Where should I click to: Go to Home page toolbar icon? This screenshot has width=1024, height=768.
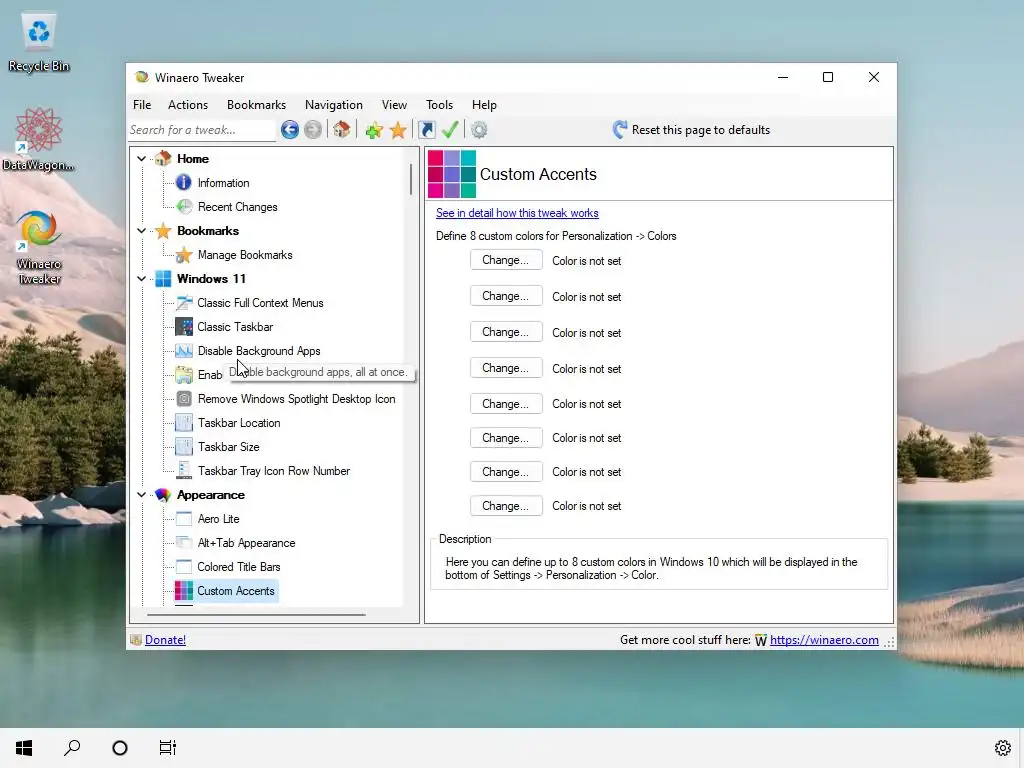[x=342, y=130]
